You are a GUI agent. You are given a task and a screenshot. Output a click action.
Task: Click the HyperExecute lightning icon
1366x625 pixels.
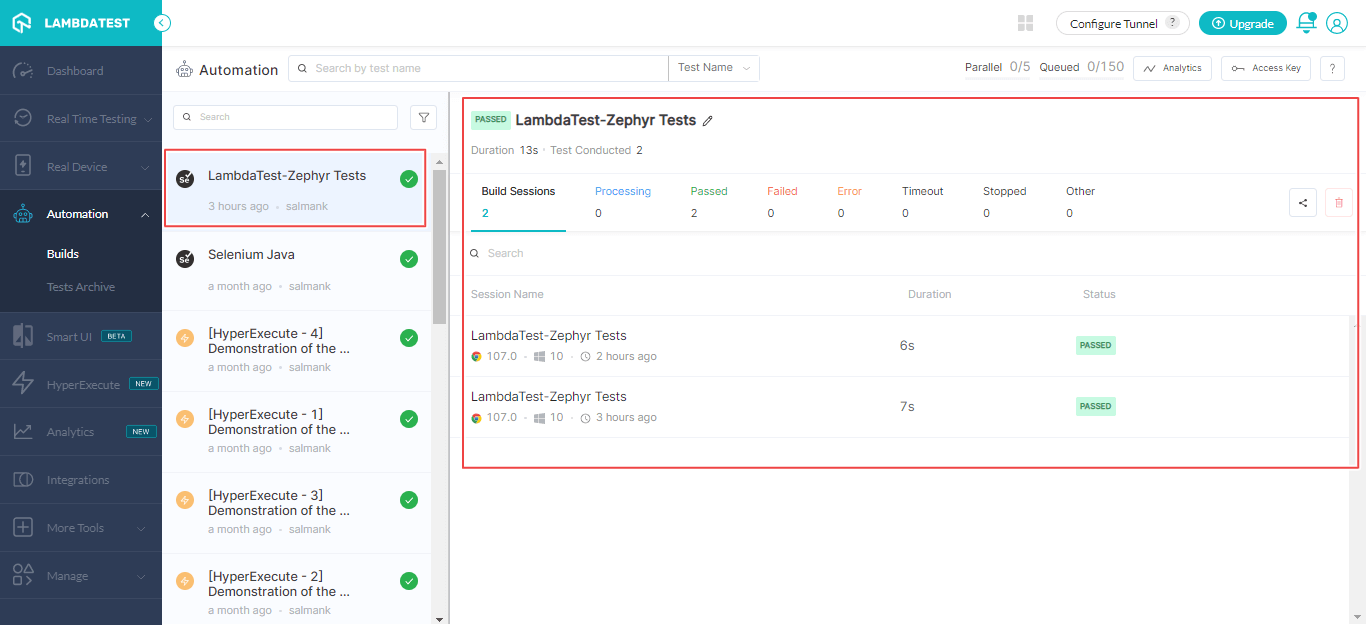pos(22,383)
